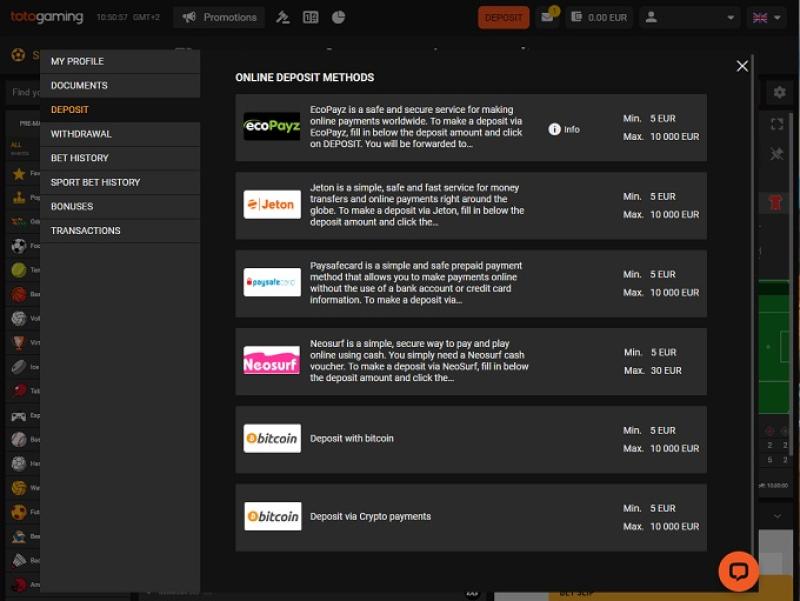Select the Jeton payment logo
This screenshot has width=800, height=601.
272,205
